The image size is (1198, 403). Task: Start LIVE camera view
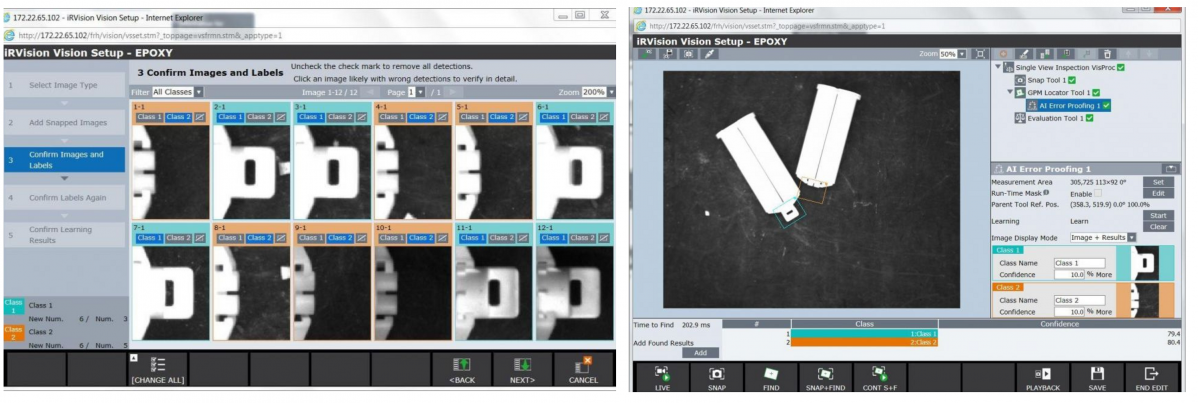[662, 378]
